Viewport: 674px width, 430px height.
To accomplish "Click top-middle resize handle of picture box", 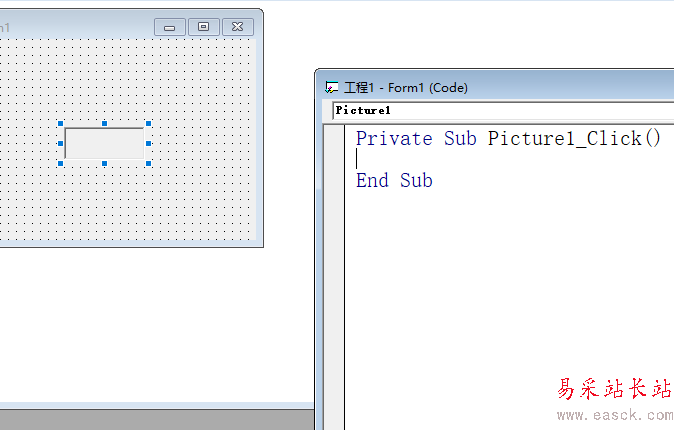I will [104, 124].
